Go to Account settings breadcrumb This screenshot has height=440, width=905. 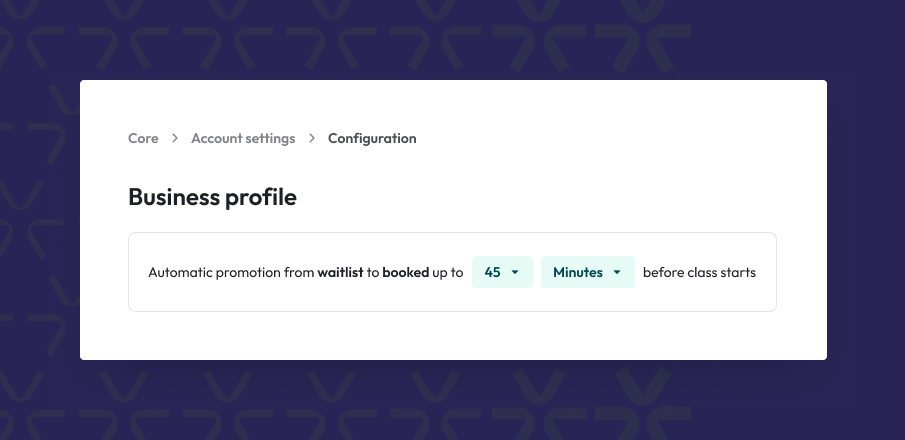243,139
